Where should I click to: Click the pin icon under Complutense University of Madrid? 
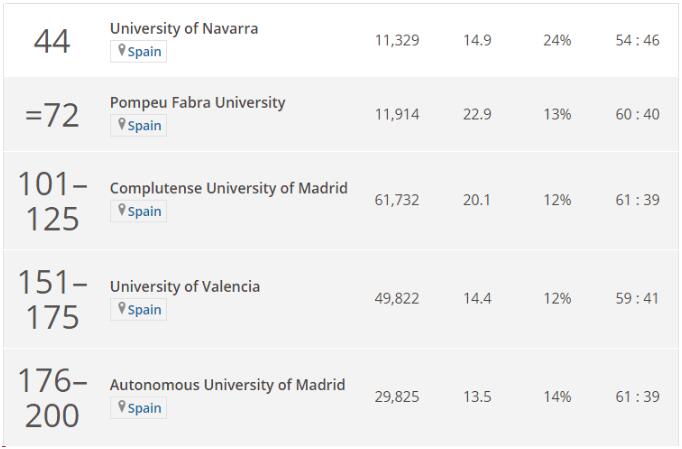(x=122, y=211)
